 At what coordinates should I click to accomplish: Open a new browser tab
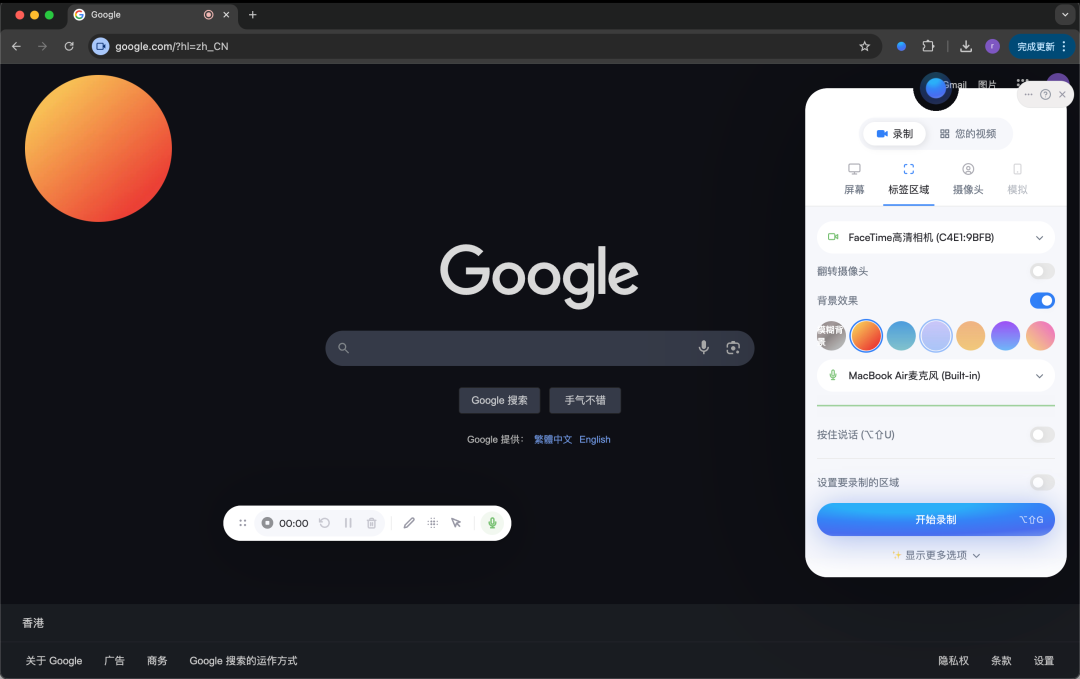[253, 14]
